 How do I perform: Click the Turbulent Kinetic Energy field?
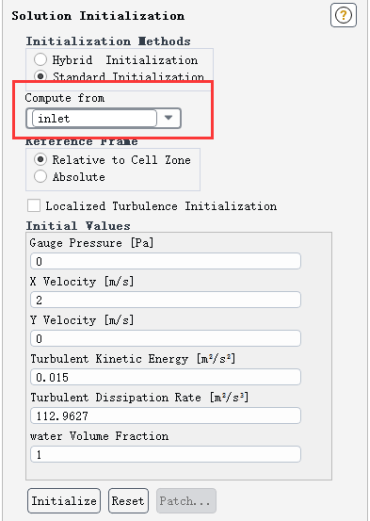tap(165, 377)
